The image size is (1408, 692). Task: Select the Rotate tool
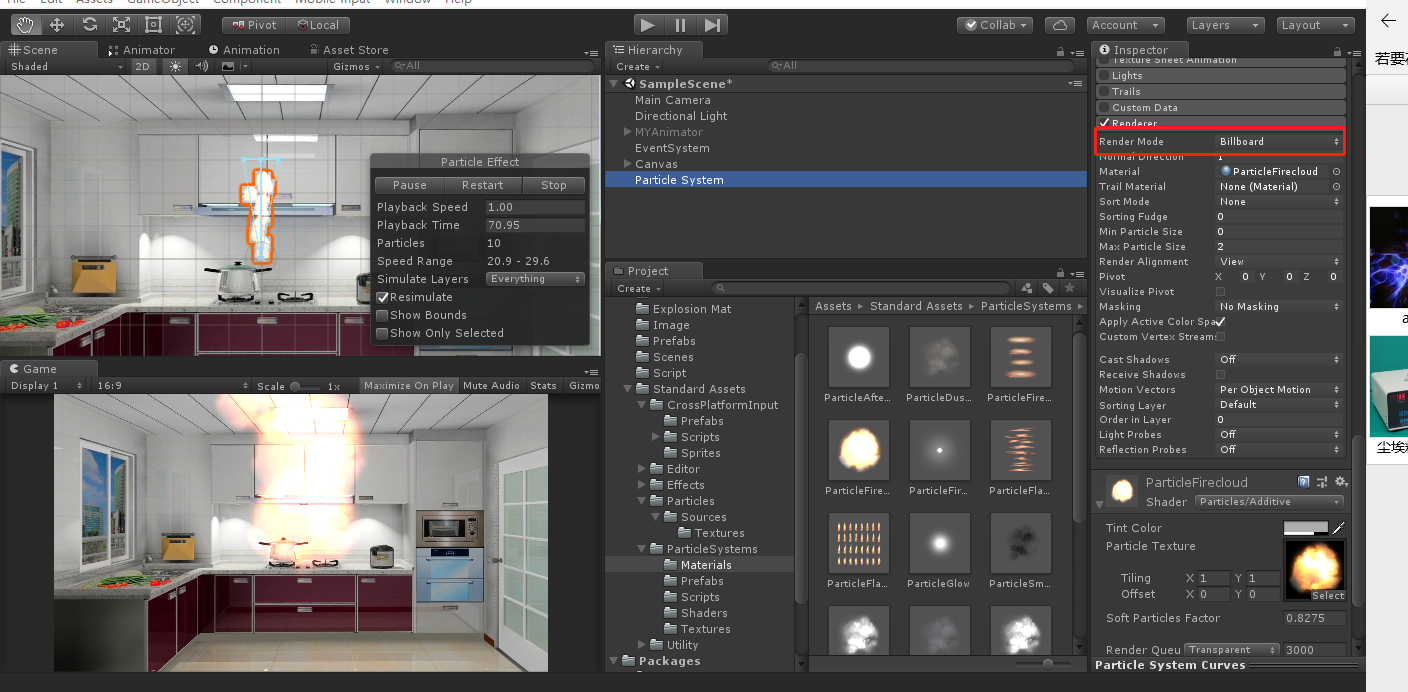89,25
